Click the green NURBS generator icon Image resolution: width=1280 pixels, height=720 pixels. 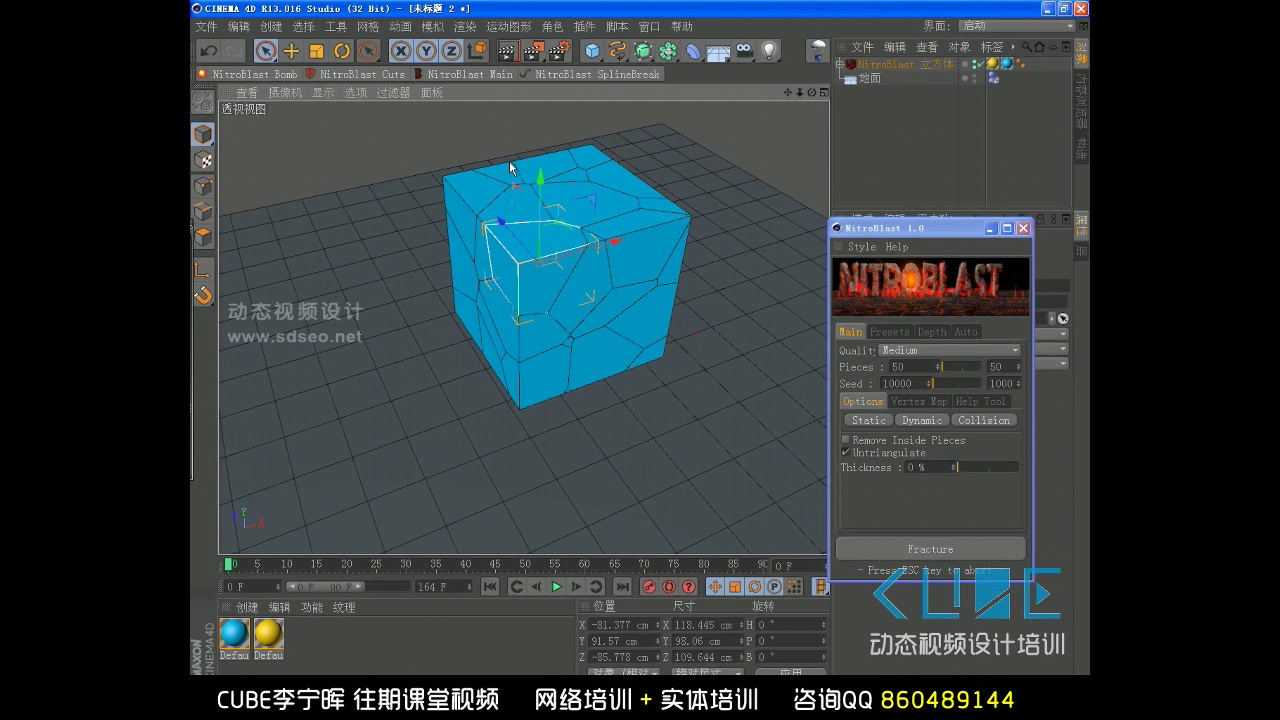pos(643,51)
